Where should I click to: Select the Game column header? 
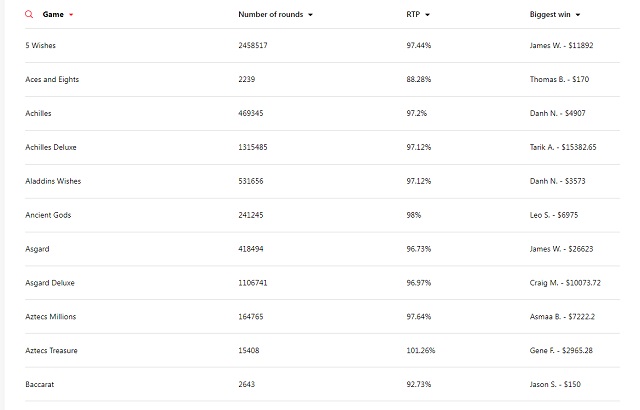(53, 14)
